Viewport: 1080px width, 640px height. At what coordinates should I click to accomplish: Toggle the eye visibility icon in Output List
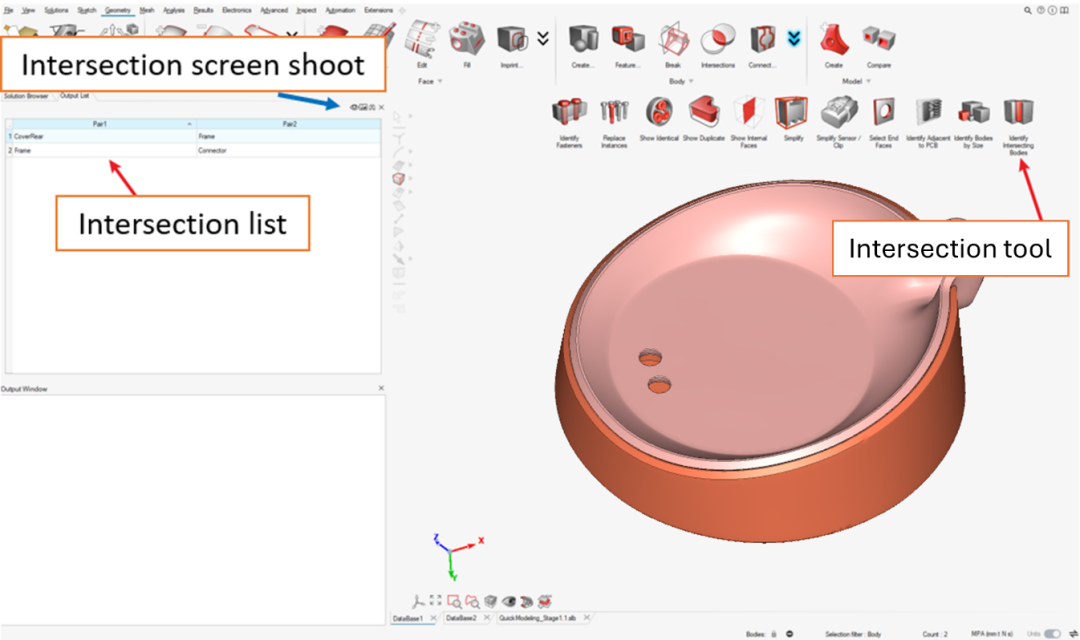coord(354,107)
